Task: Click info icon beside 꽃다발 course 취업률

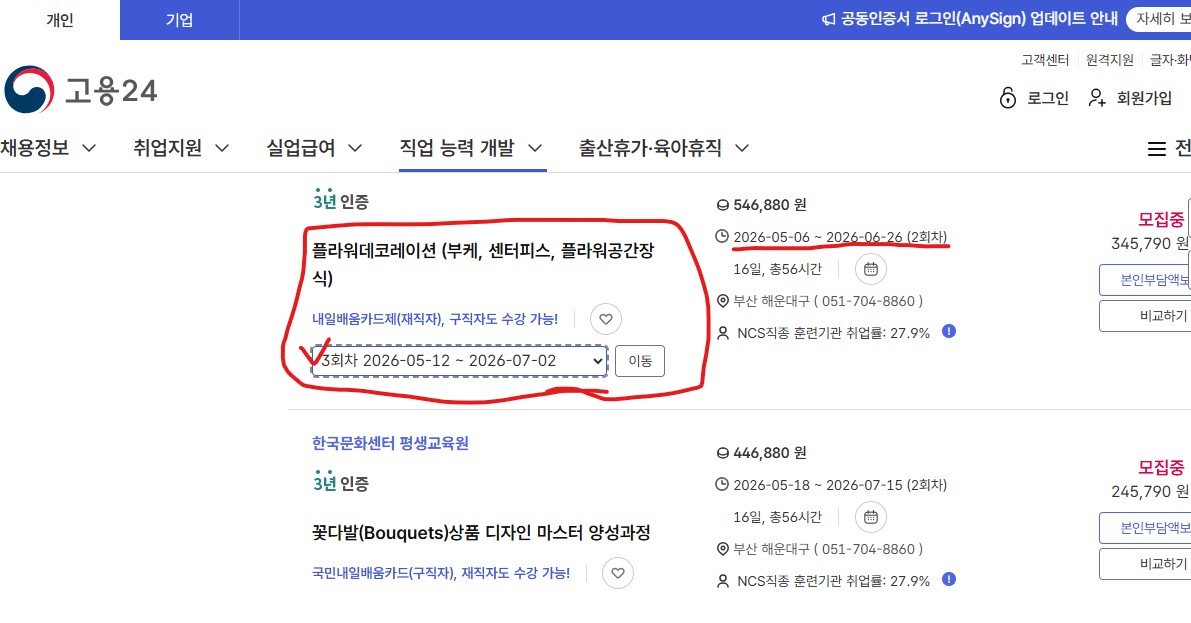Action: point(948,579)
